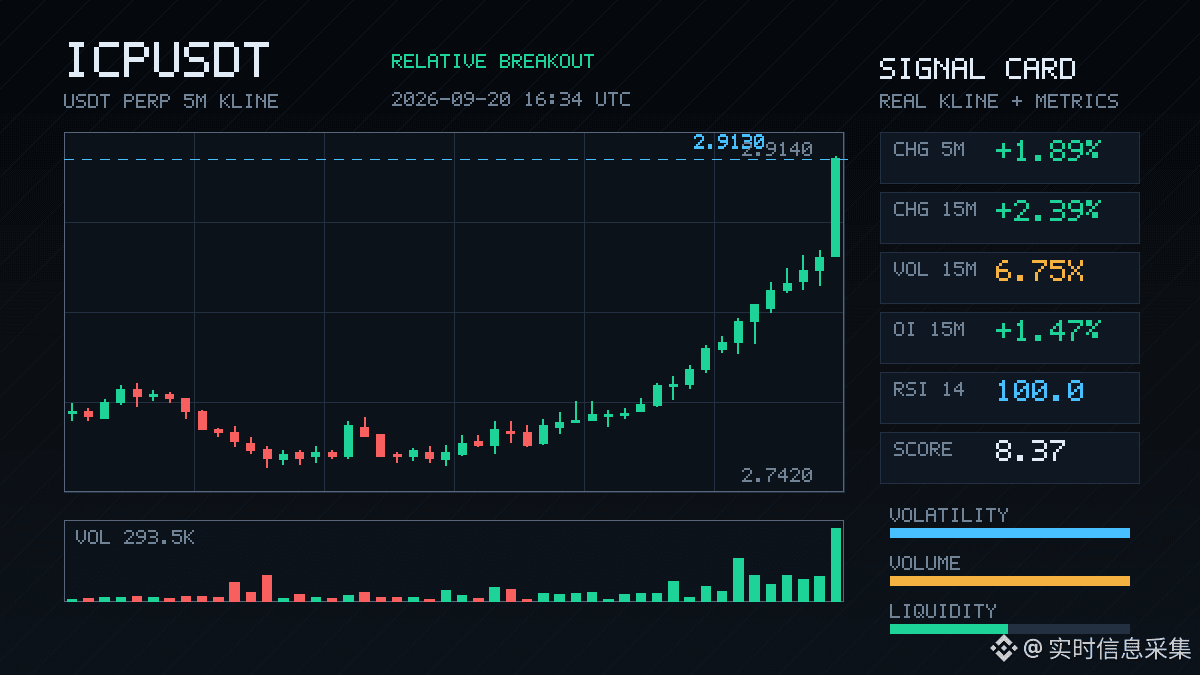Click the orange VOLUME bar

(1009, 581)
